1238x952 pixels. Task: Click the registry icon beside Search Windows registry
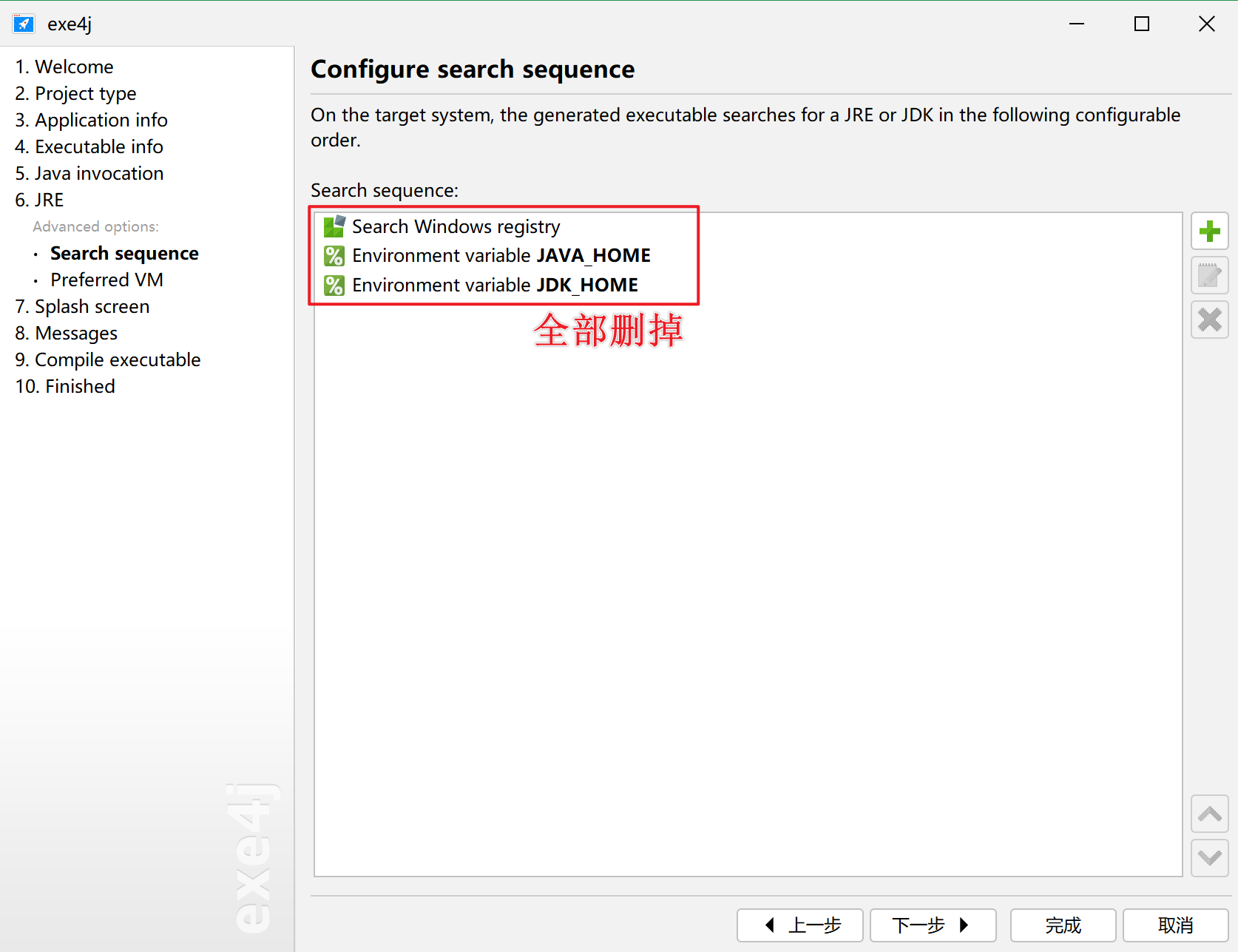(x=334, y=226)
